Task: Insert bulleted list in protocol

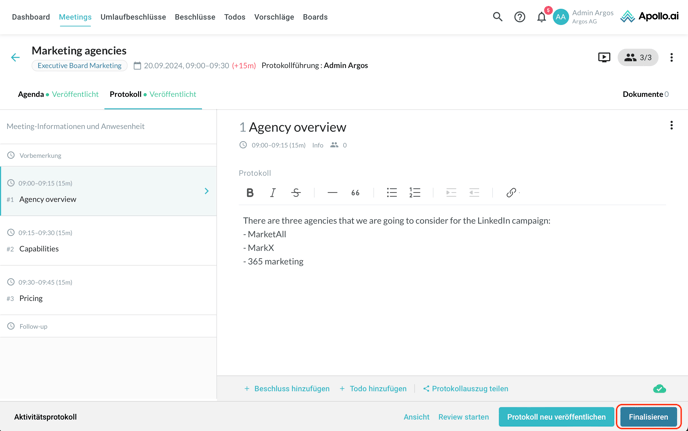Action: [392, 193]
